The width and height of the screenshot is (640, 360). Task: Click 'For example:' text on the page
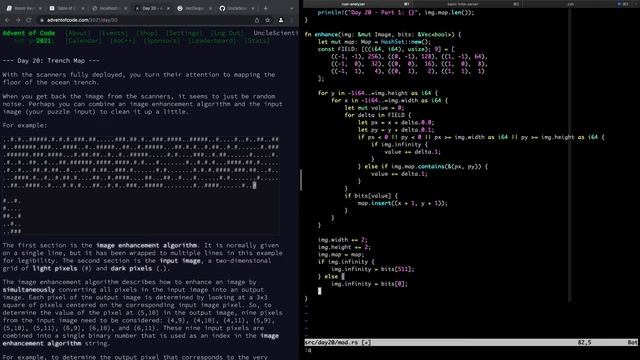(x=25, y=125)
